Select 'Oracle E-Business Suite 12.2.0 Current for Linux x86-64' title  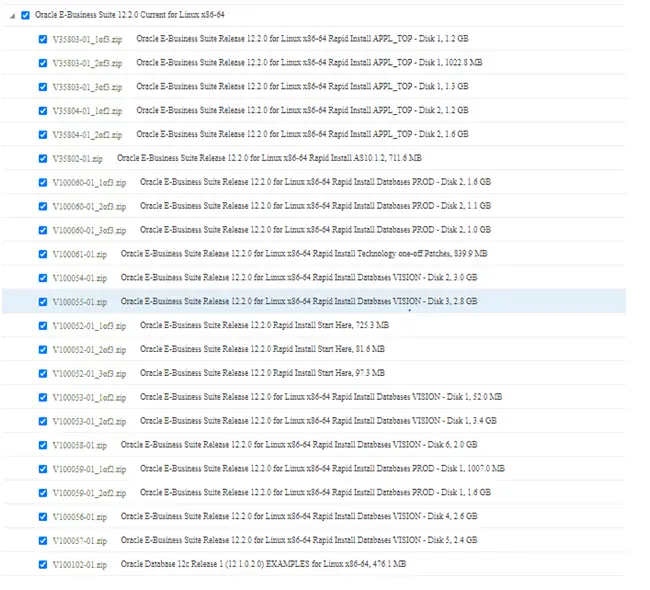(x=129, y=15)
